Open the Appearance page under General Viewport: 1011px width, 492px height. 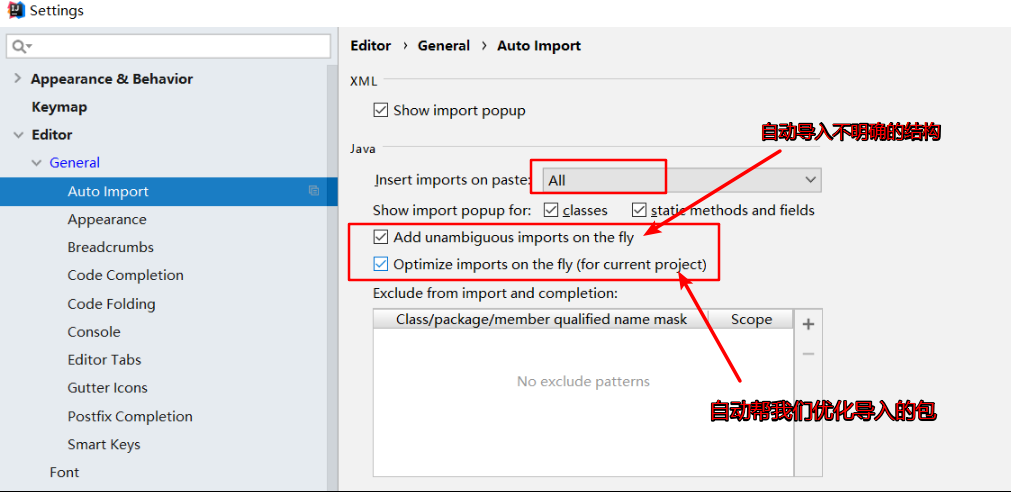click(107, 219)
